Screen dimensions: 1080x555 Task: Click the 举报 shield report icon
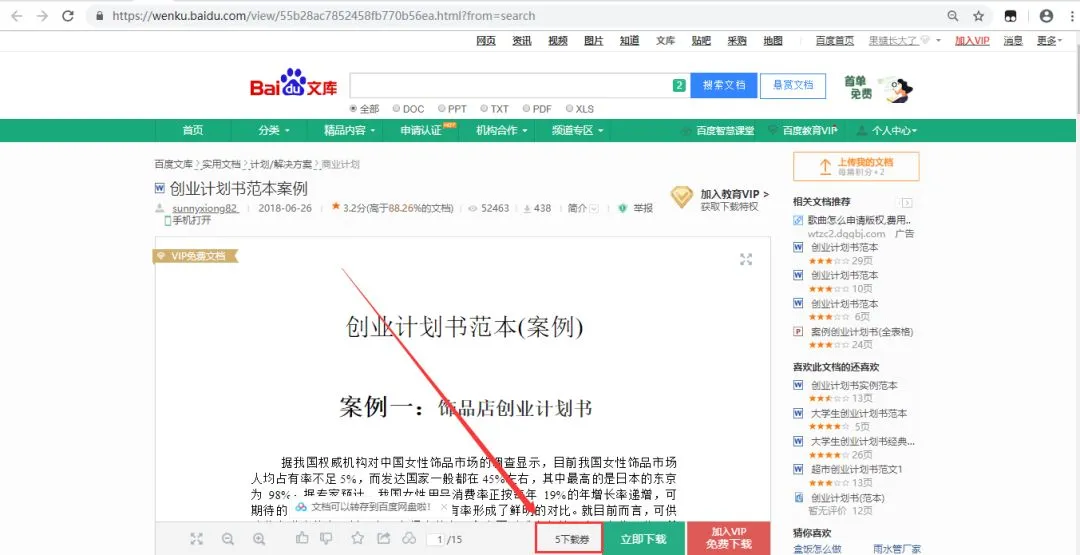(623, 208)
